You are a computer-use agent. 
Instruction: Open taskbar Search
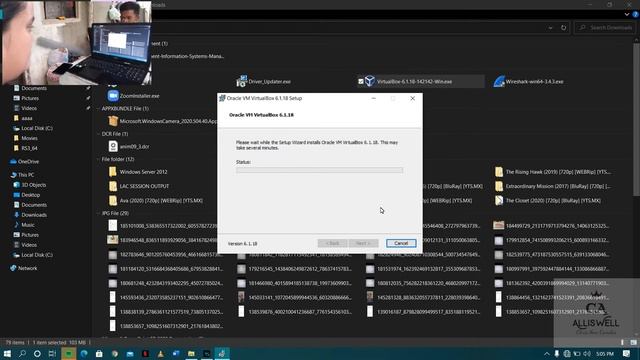22,353
